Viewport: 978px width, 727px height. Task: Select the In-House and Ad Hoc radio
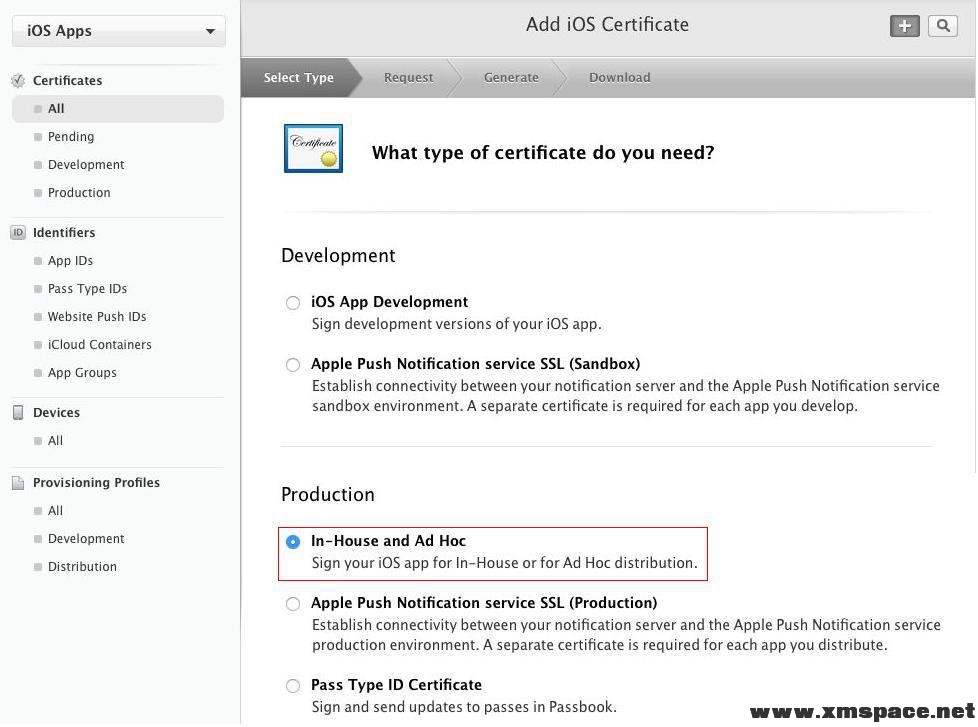coord(293,542)
